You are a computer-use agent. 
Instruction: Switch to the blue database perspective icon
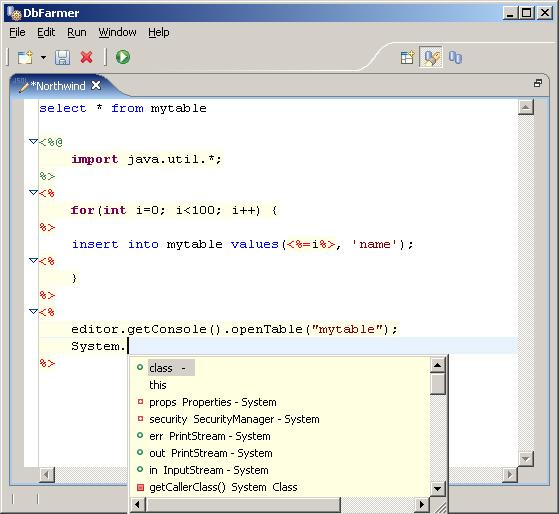[455, 57]
